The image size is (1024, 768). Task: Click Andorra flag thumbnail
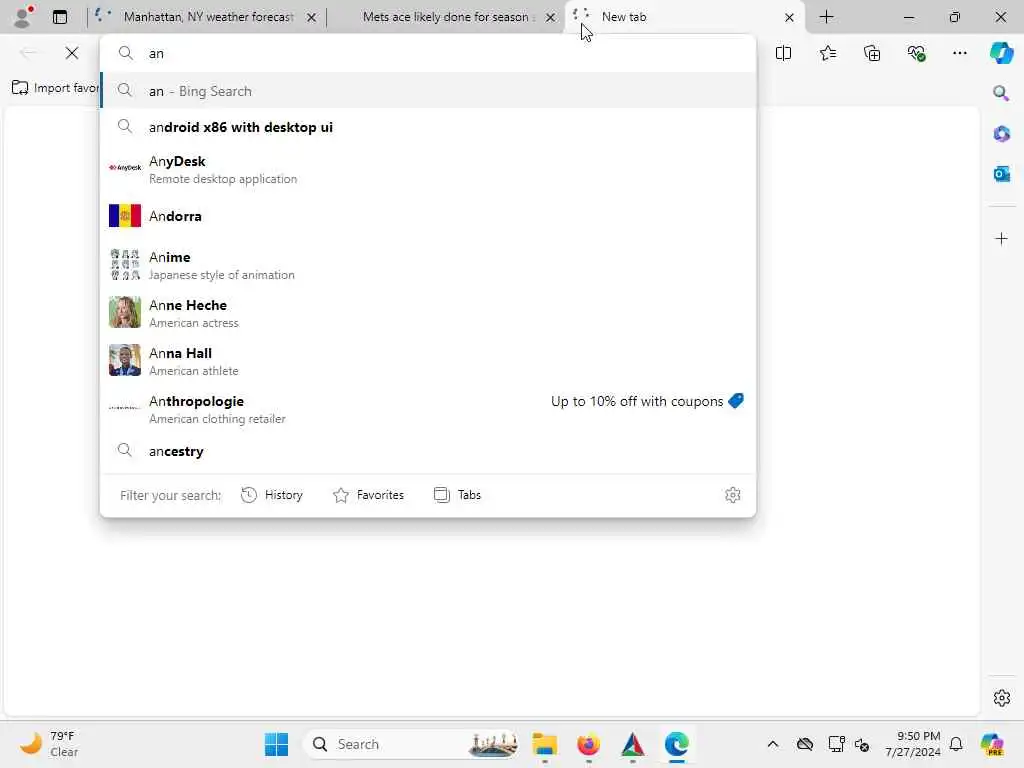[125, 216]
